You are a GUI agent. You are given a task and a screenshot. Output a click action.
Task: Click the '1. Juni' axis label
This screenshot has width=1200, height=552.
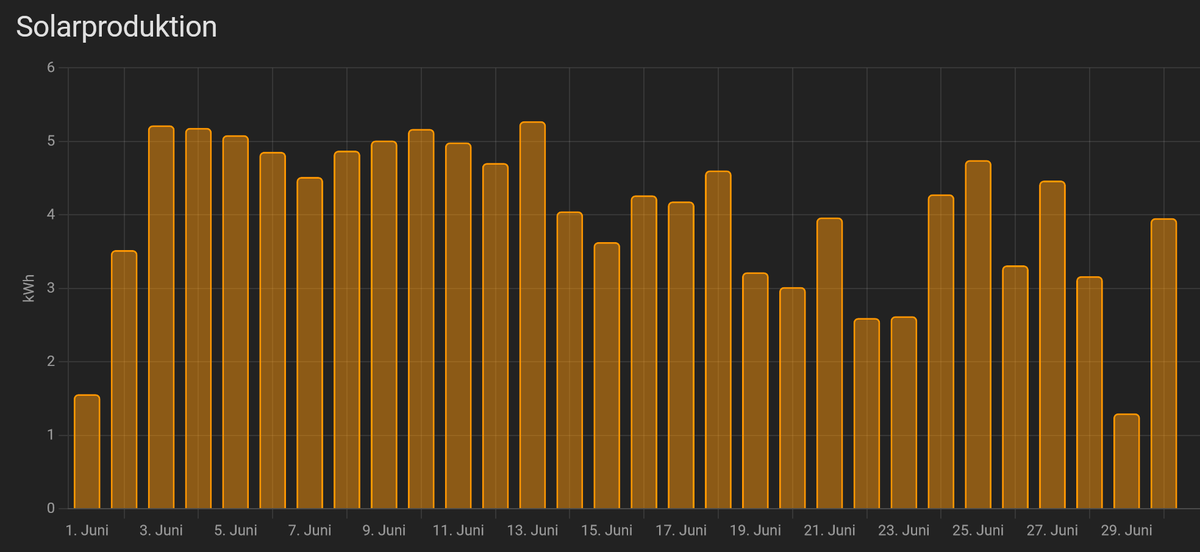tap(87, 530)
